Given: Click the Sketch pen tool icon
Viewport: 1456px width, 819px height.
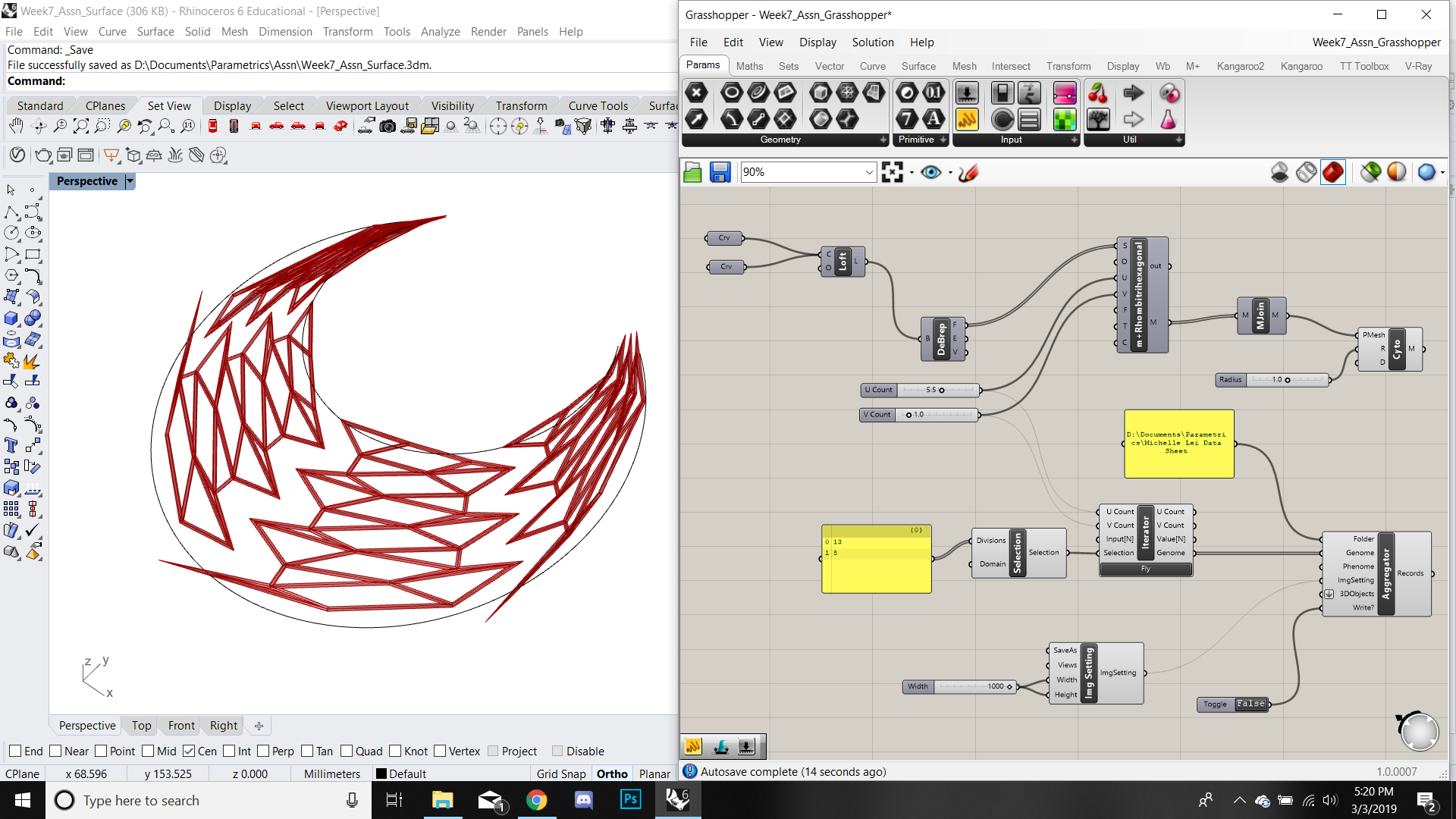Looking at the screenshot, I should click(968, 173).
